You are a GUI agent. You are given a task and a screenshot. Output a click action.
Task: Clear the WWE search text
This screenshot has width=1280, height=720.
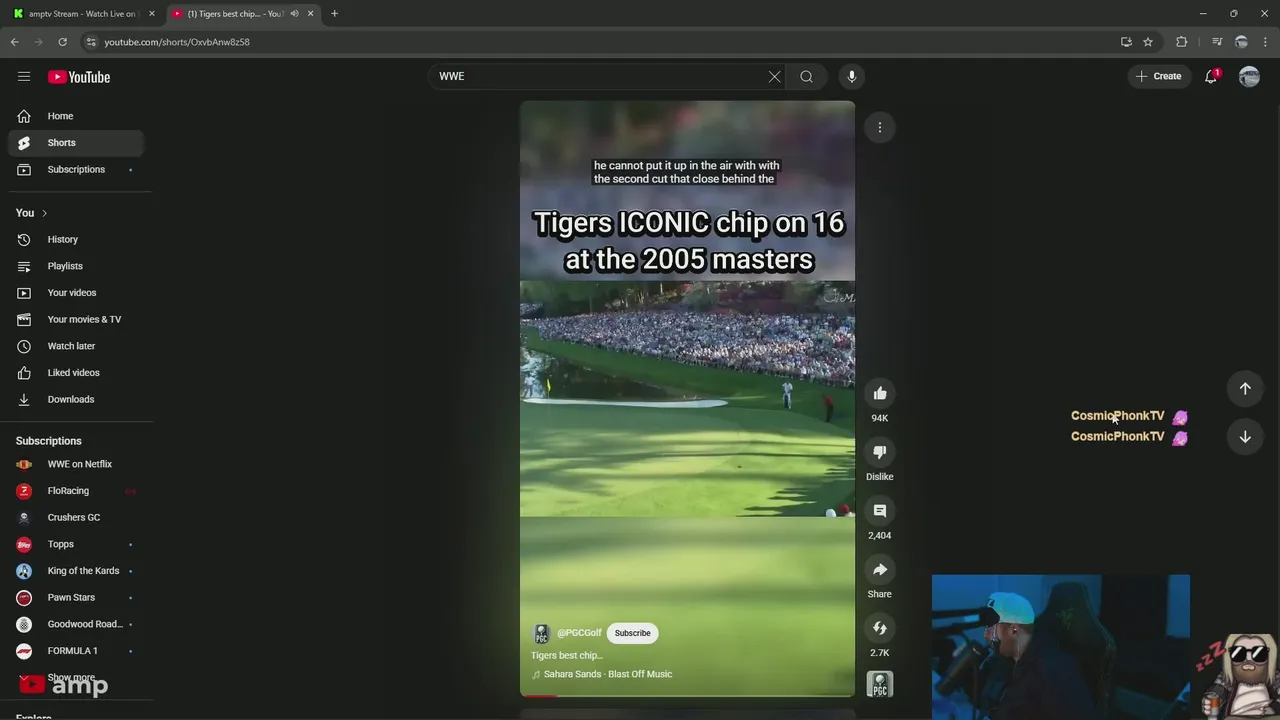(774, 76)
